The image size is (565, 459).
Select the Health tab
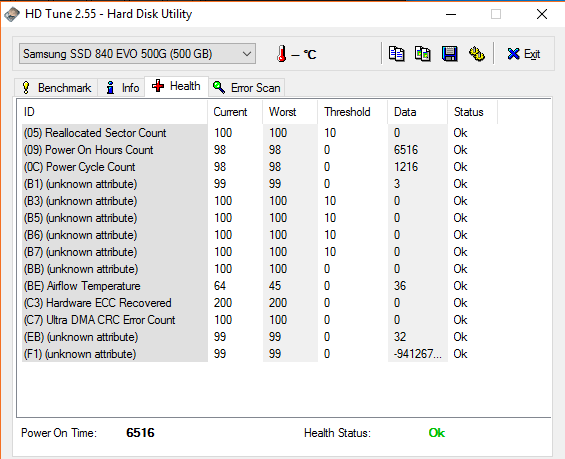(x=176, y=86)
